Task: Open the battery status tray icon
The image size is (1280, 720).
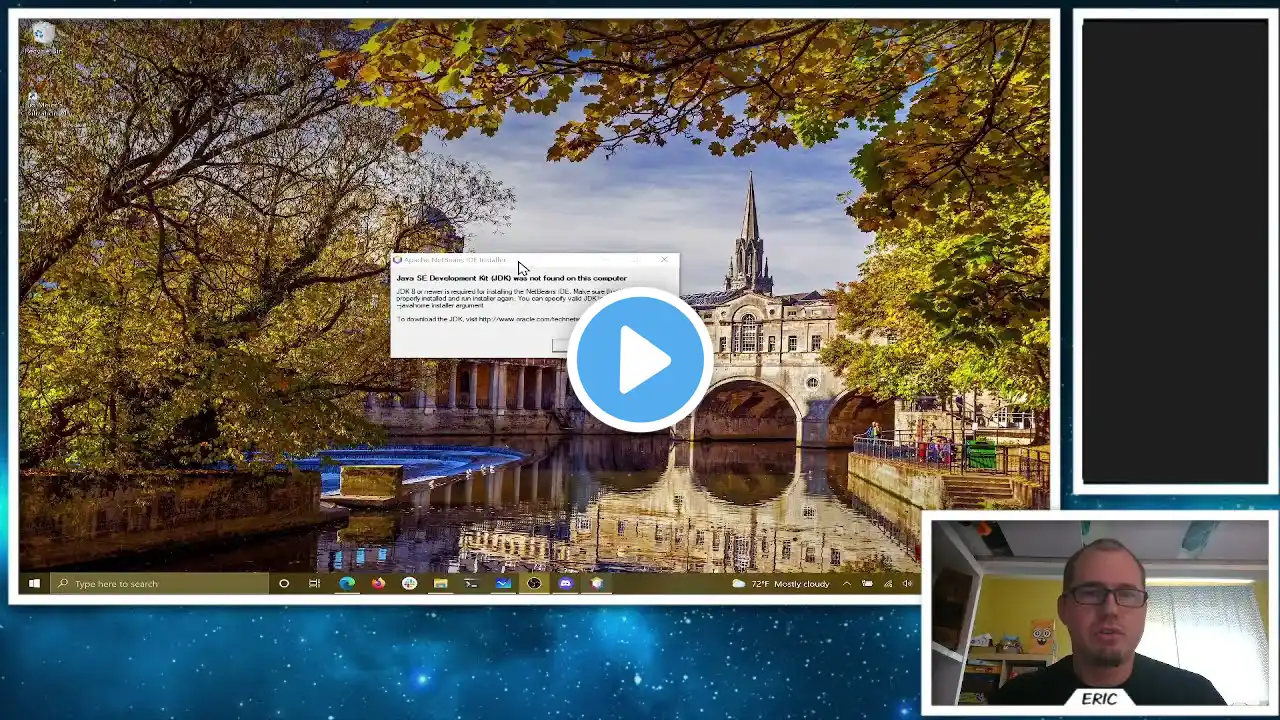Action: click(x=867, y=583)
